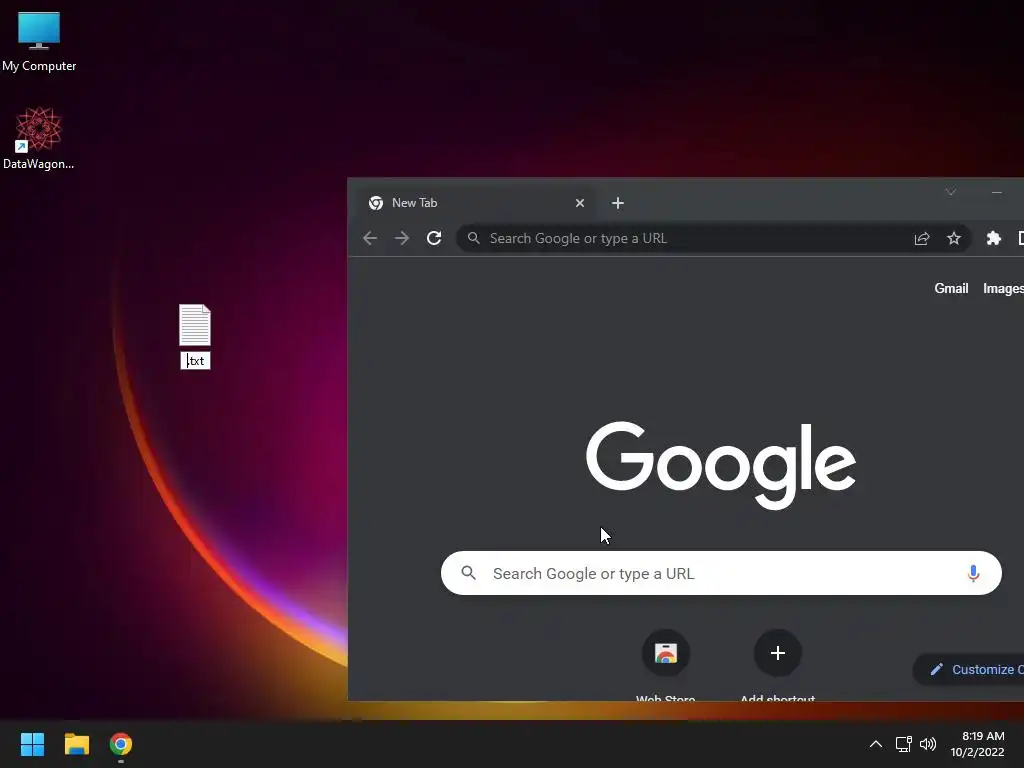
Task: Open Chrome Extensions puzzle icon
Action: [993, 238]
